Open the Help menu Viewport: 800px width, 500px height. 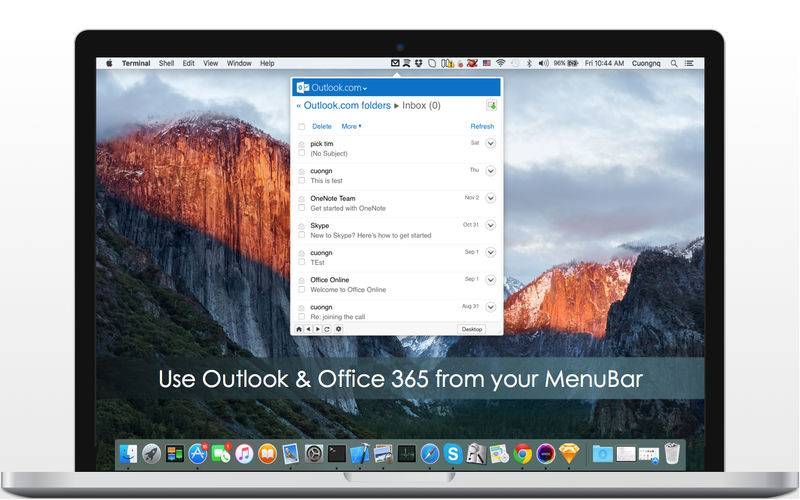tap(267, 63)
